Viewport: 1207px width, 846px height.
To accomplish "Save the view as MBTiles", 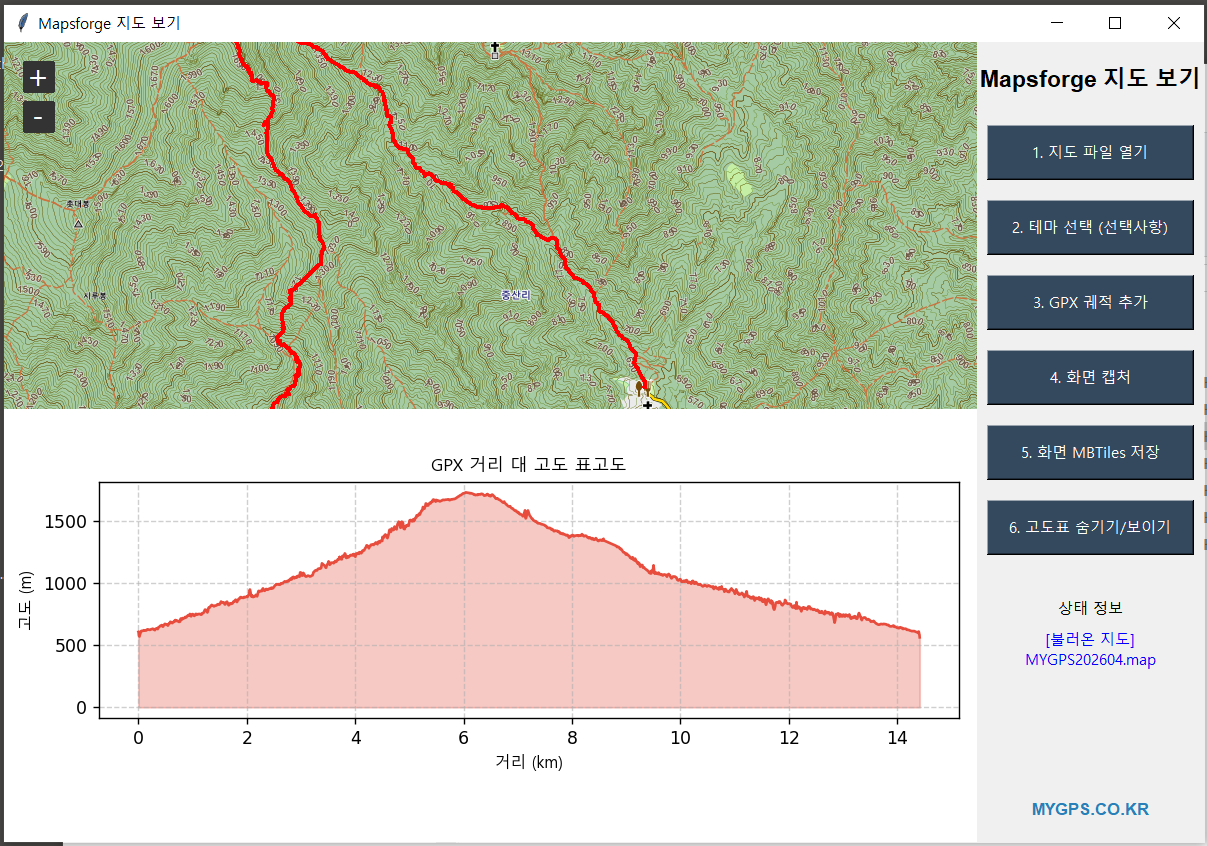I will [1090, 452].
